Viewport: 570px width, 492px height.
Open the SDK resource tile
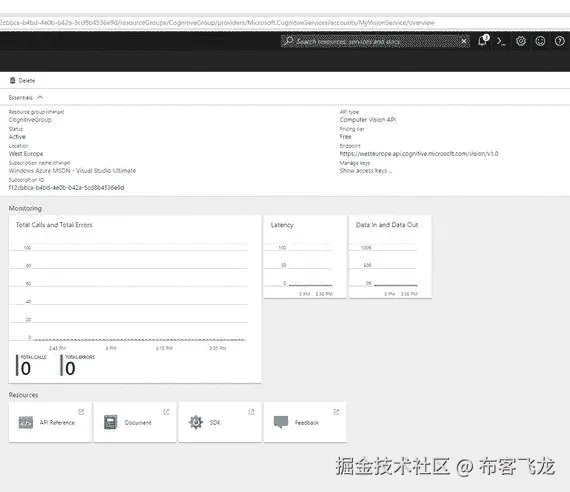coord(220,422)
